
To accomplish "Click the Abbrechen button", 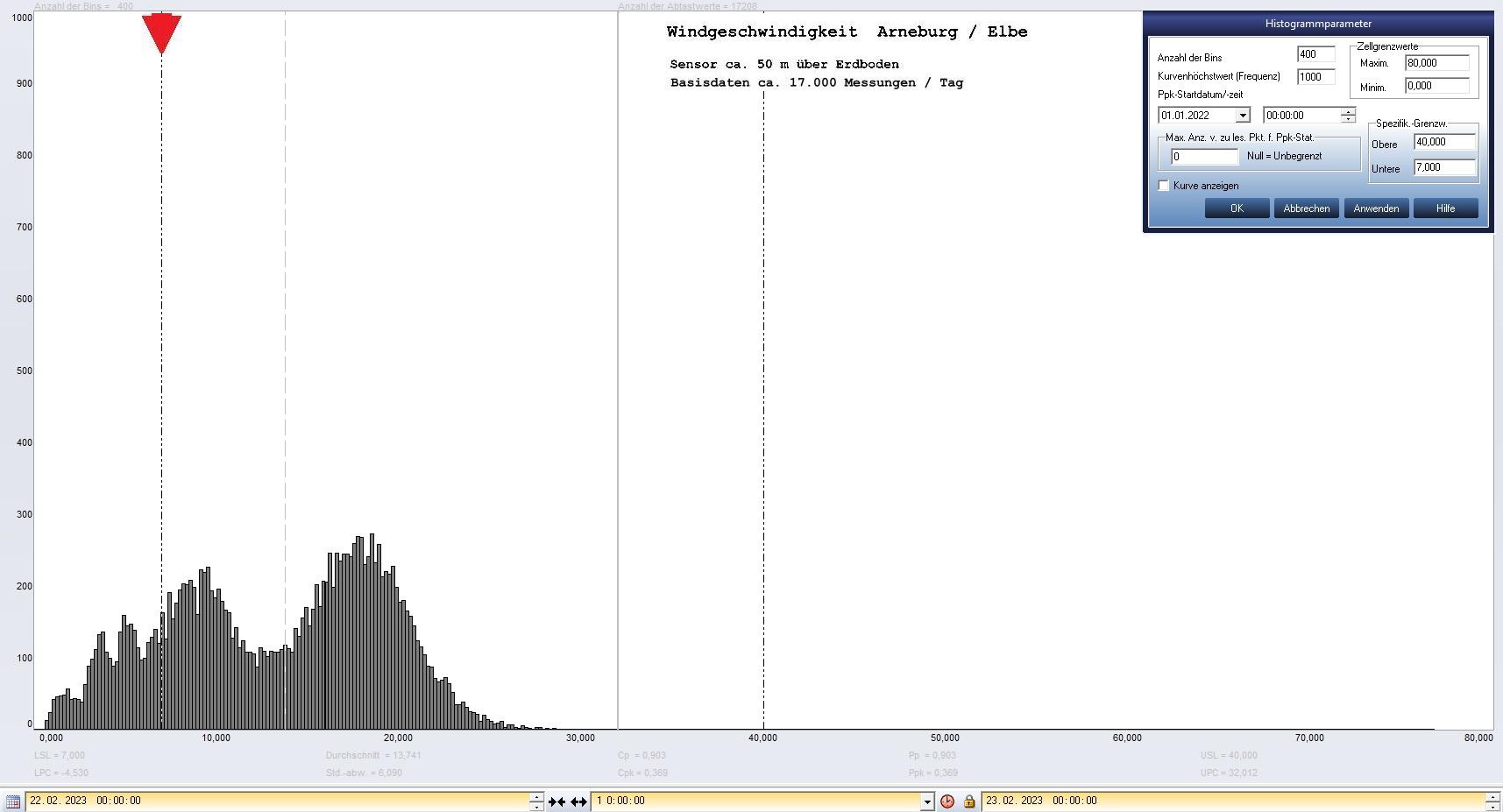I will click(x=1306, y=208).
